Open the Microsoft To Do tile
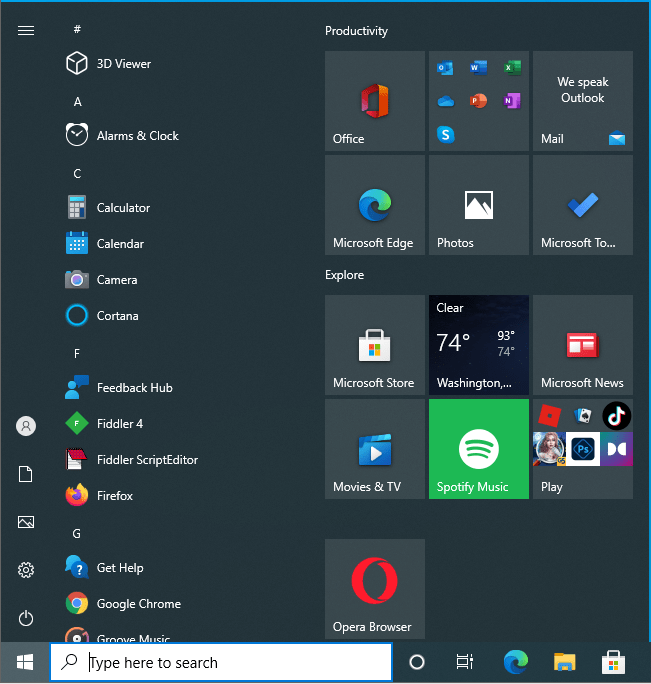Screen dimensions: 651x684 (x=582, y=205)
